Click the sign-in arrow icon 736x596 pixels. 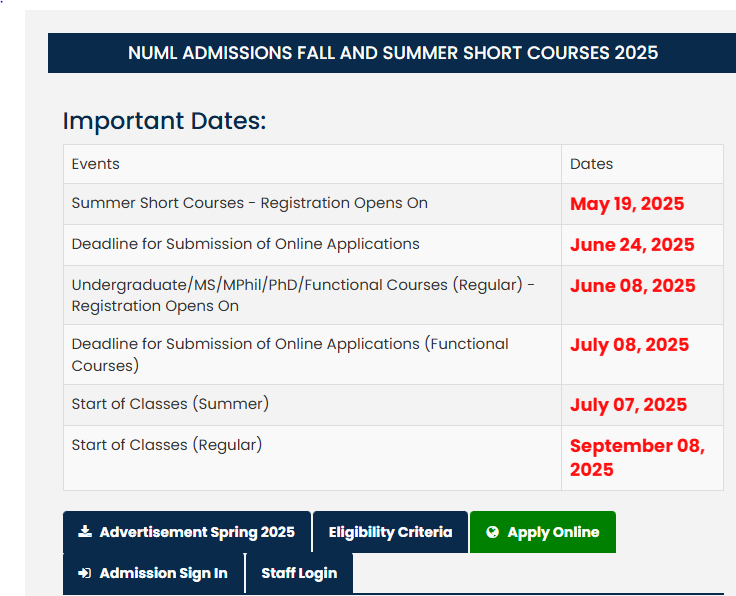pos(84,573)
